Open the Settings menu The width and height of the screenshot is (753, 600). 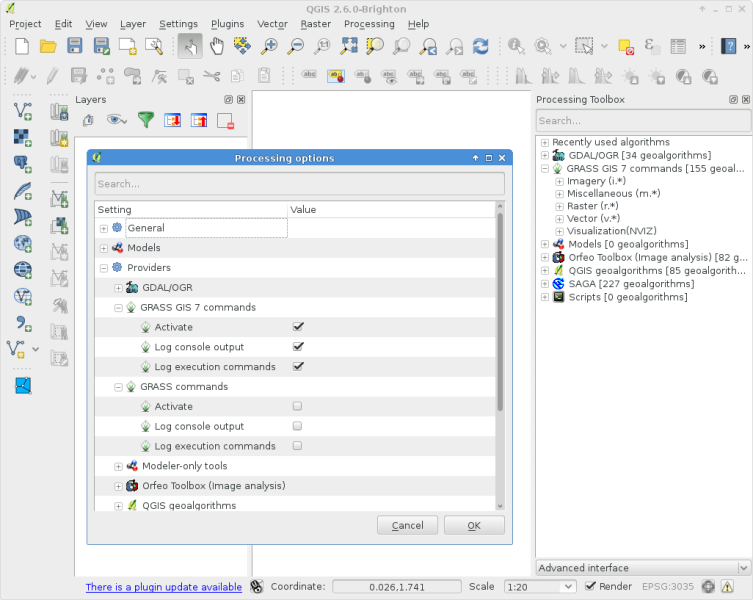coord(178,24)
